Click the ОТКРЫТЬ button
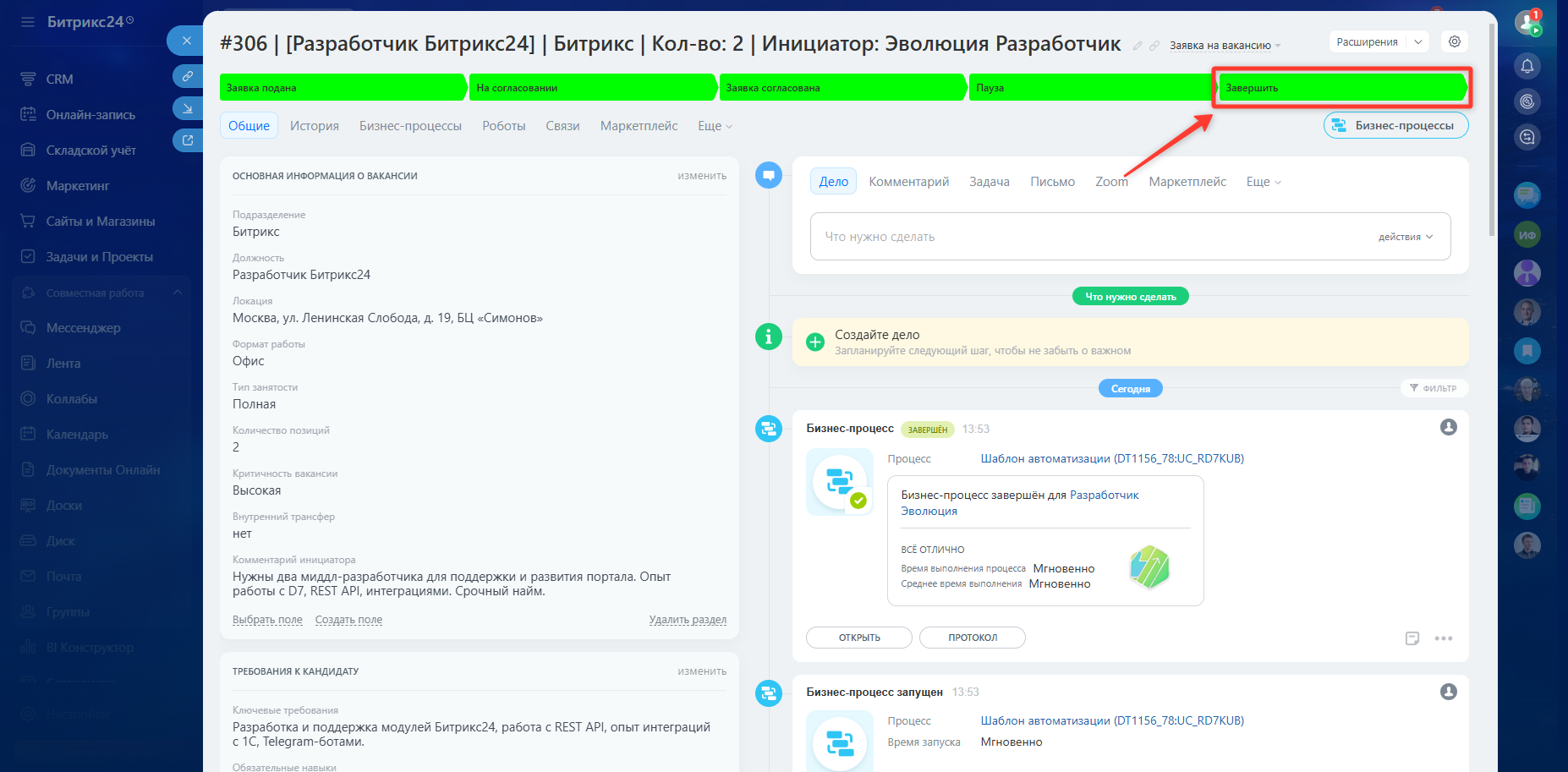Screen dimensions: 1568x772 click(859, 638)
